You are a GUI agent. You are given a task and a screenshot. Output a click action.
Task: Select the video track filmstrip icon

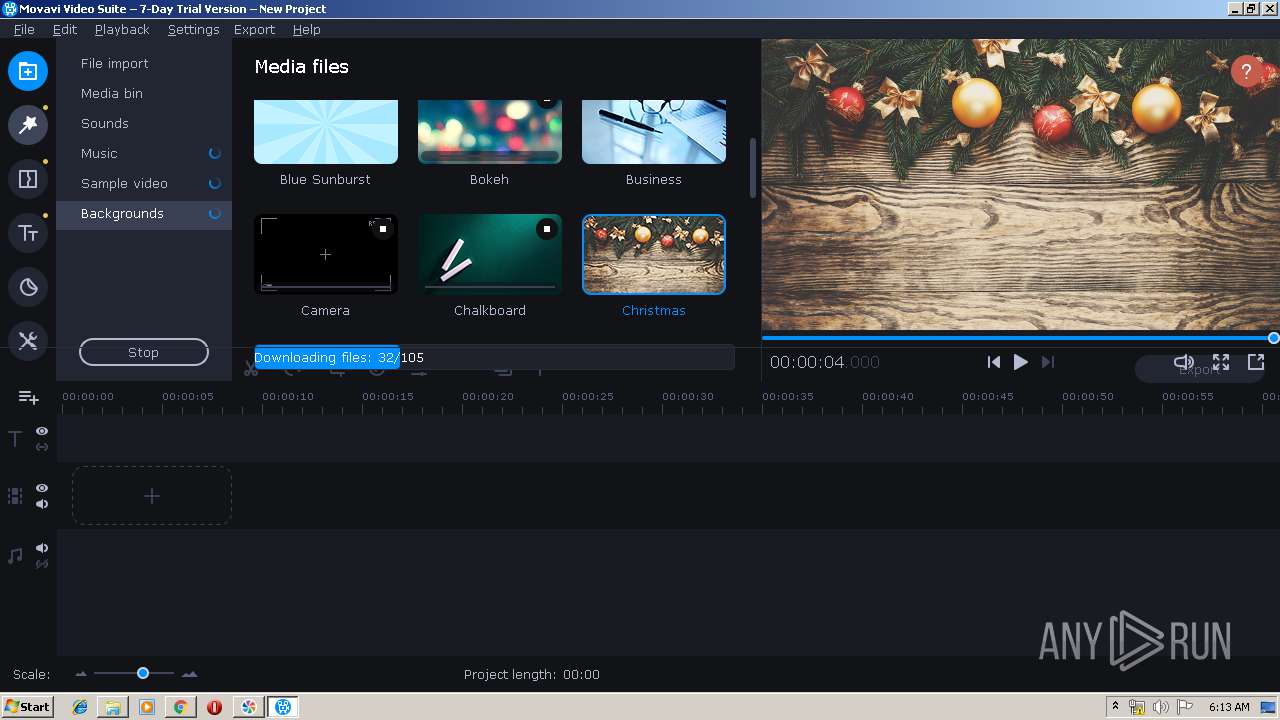coord(15,496)
